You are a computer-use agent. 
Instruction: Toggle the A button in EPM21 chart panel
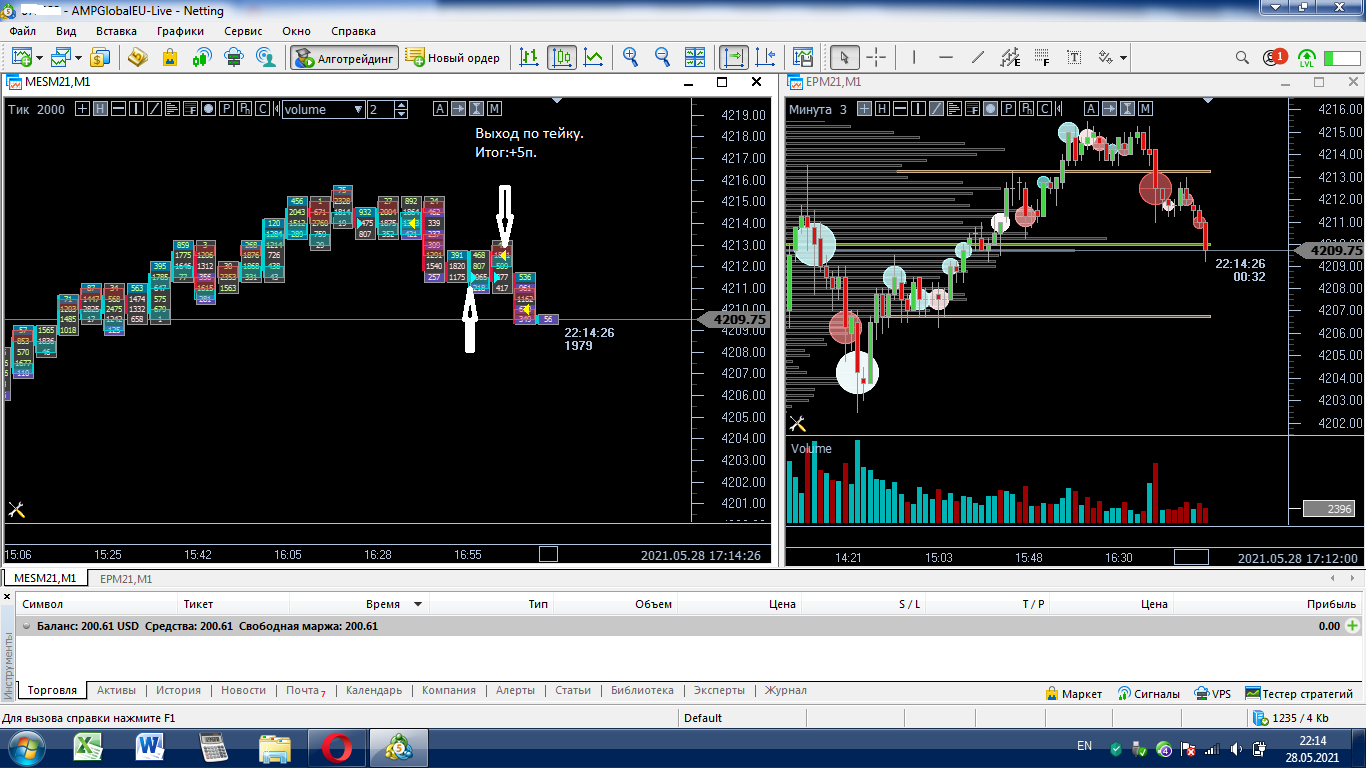(1092, 109)
